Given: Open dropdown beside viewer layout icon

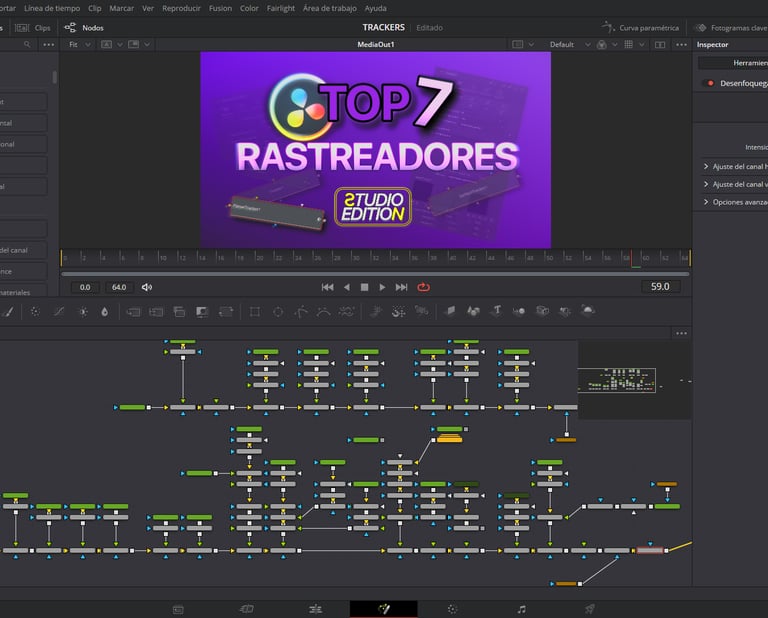Looking at the screenshot, I should [x=531, y=45].
